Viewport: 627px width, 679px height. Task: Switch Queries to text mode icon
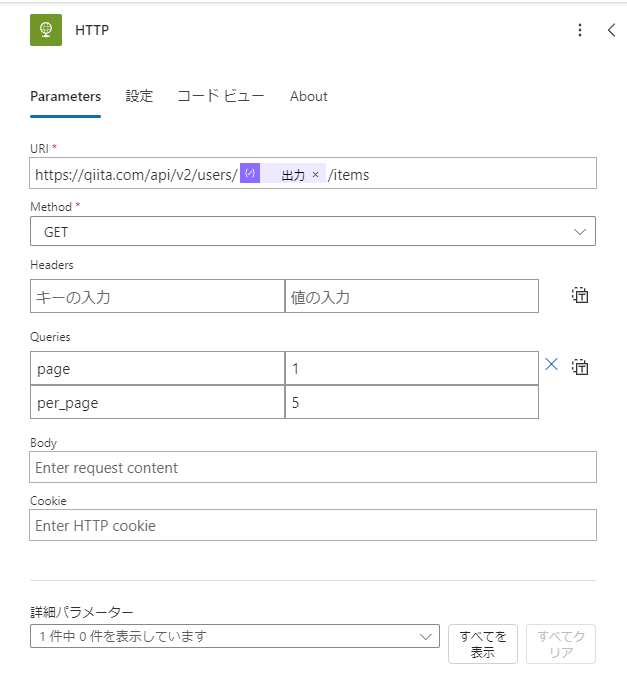(580, 367)
